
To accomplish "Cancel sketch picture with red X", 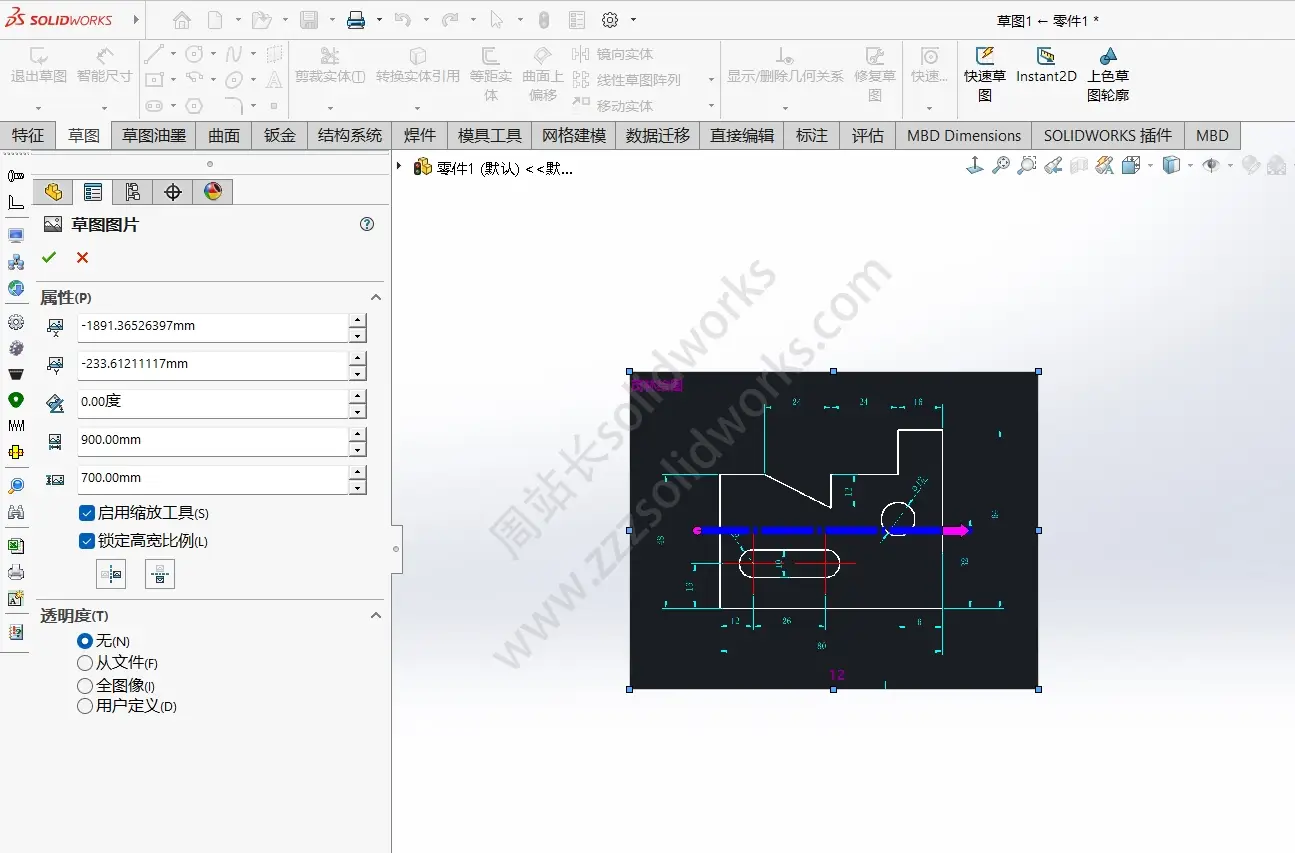I will (x=82, y=258).
